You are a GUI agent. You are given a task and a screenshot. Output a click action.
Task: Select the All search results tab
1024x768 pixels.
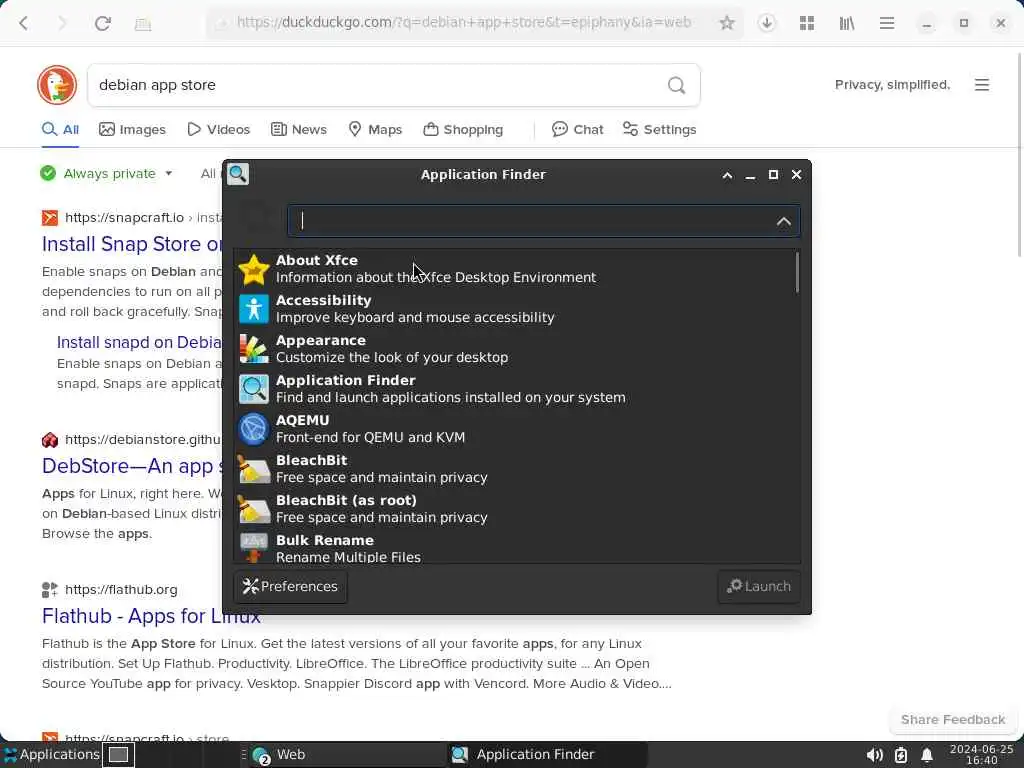pos(60,129)
